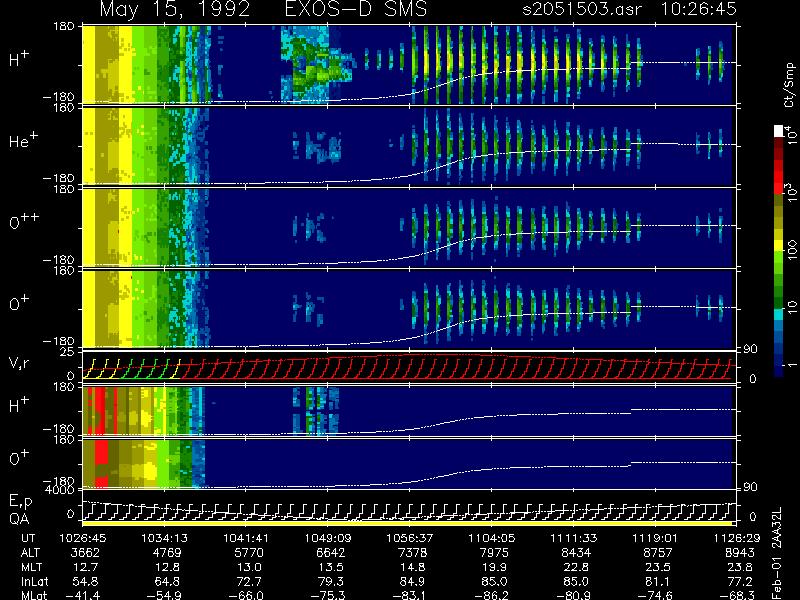Click the H+ label below the V,r panel
Image resolution: width=800 pixels, height=600 pixels.
click(x=19, y=405)
